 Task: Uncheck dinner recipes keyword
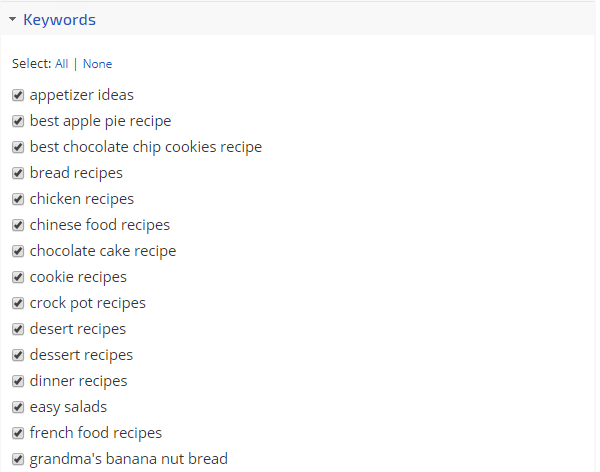18,381
